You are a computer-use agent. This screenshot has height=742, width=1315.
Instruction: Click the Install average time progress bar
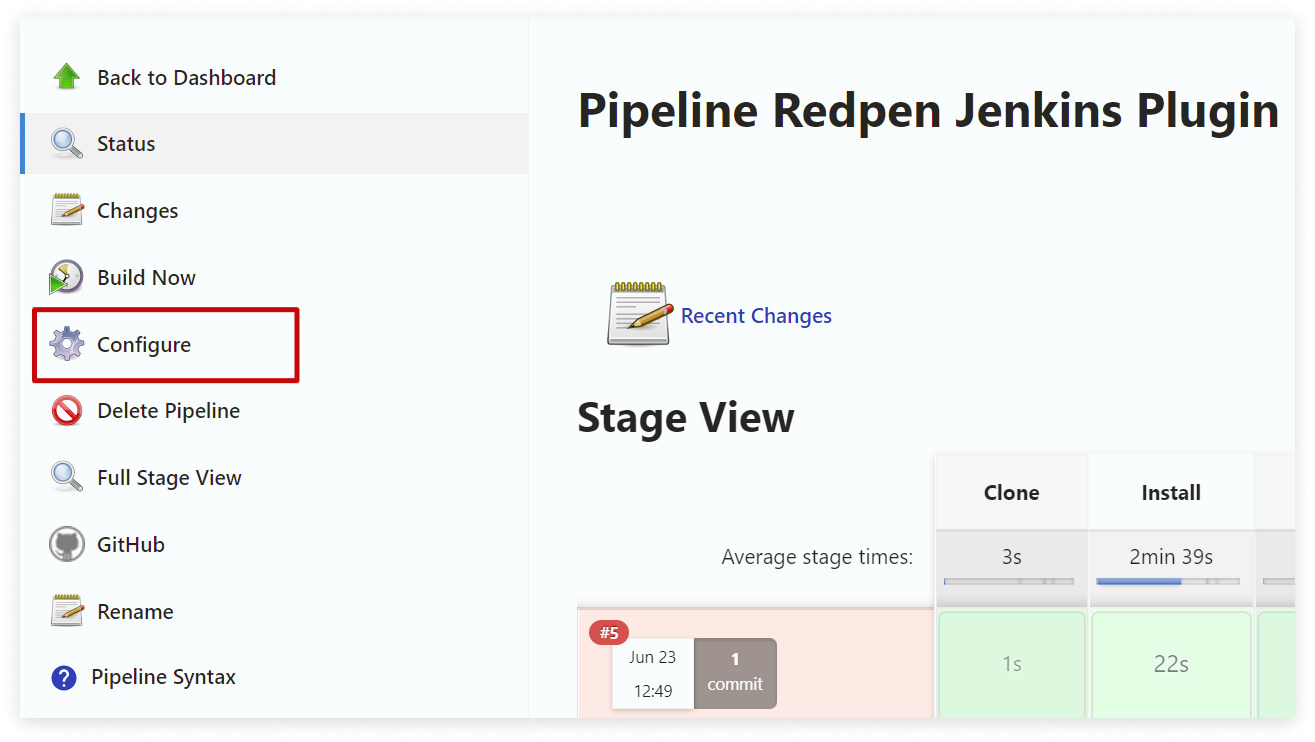(1167, 581)
